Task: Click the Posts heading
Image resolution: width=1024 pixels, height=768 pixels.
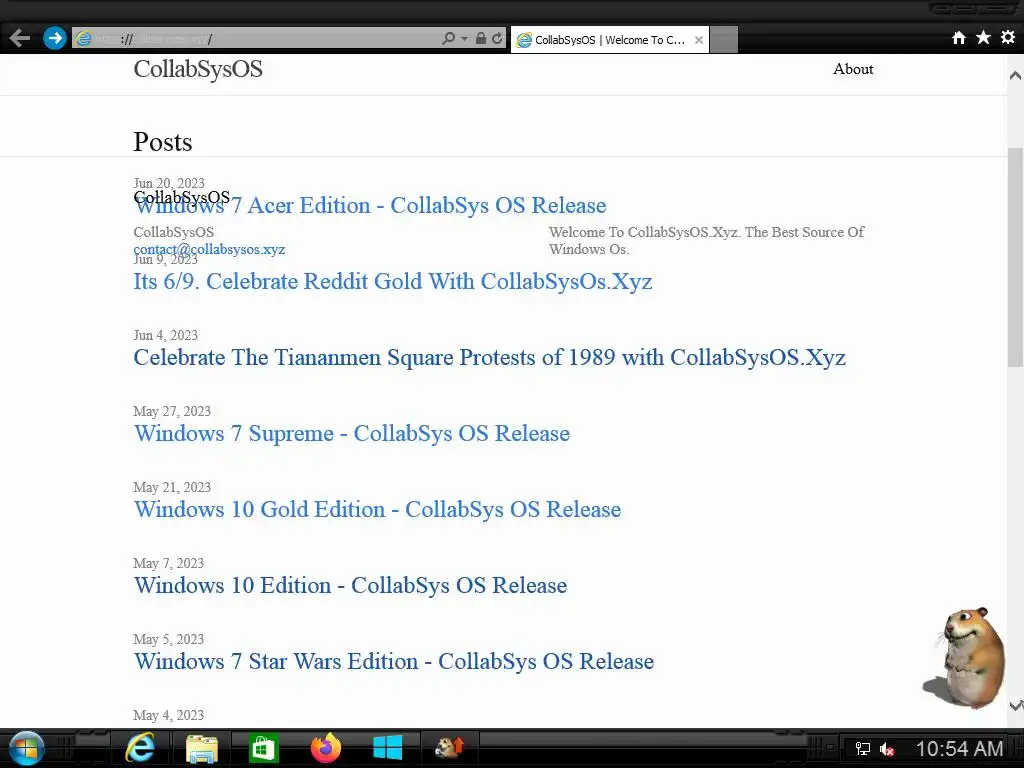Action: pyautogui.click(x=163, y=142)
